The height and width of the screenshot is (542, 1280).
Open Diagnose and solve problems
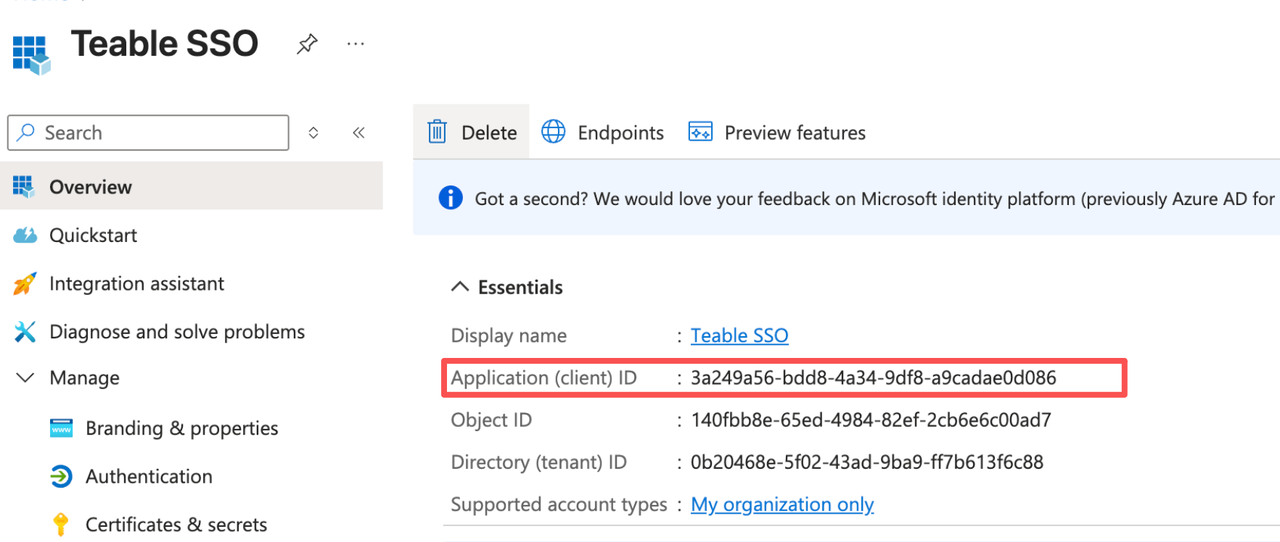177,332
